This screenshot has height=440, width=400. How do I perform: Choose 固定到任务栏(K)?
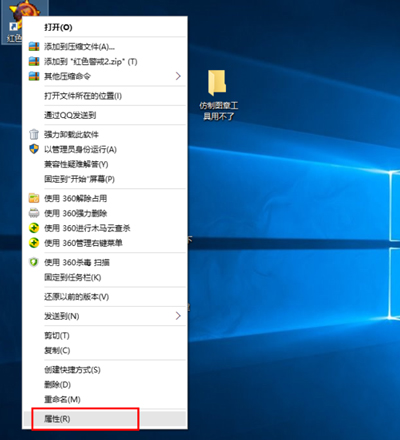pyautogui.click(x=104, y=277)
